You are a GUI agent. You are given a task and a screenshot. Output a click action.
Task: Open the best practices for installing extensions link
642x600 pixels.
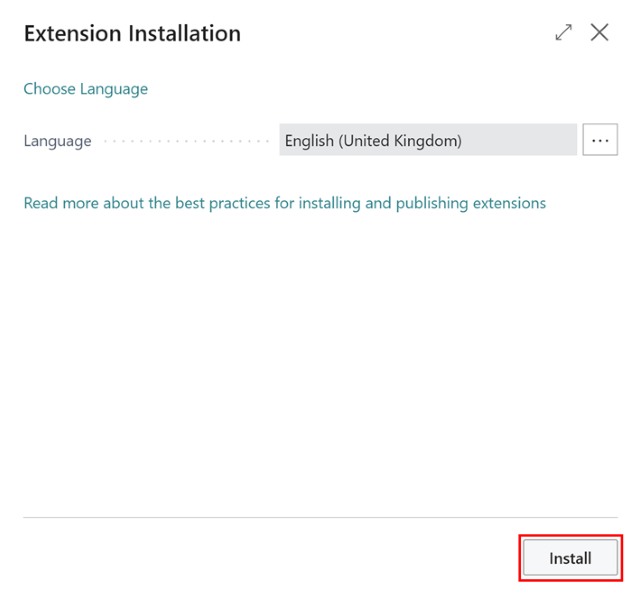(x=285, y=203)
